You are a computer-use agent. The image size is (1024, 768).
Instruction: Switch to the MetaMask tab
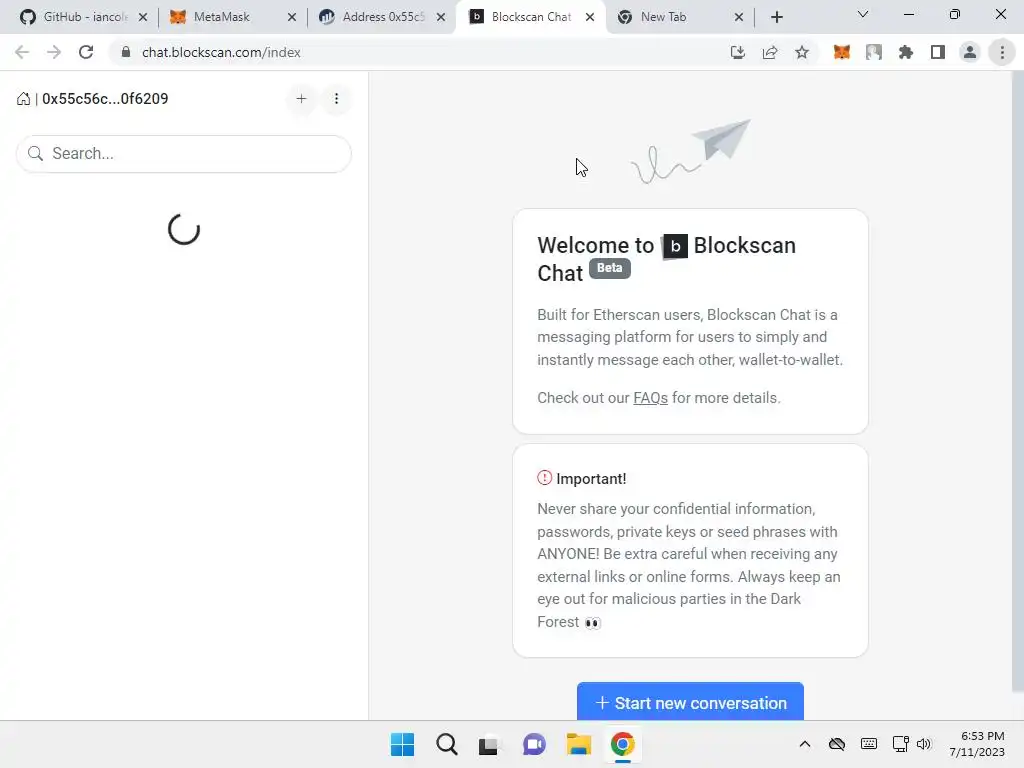click(221, 17)
